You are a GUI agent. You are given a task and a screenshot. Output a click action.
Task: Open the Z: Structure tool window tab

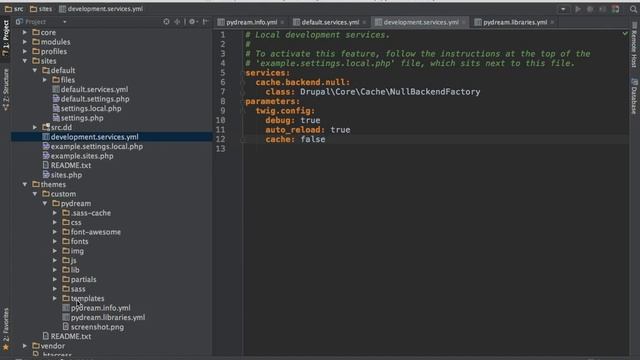pyautogui.click(x=5, y=90)
